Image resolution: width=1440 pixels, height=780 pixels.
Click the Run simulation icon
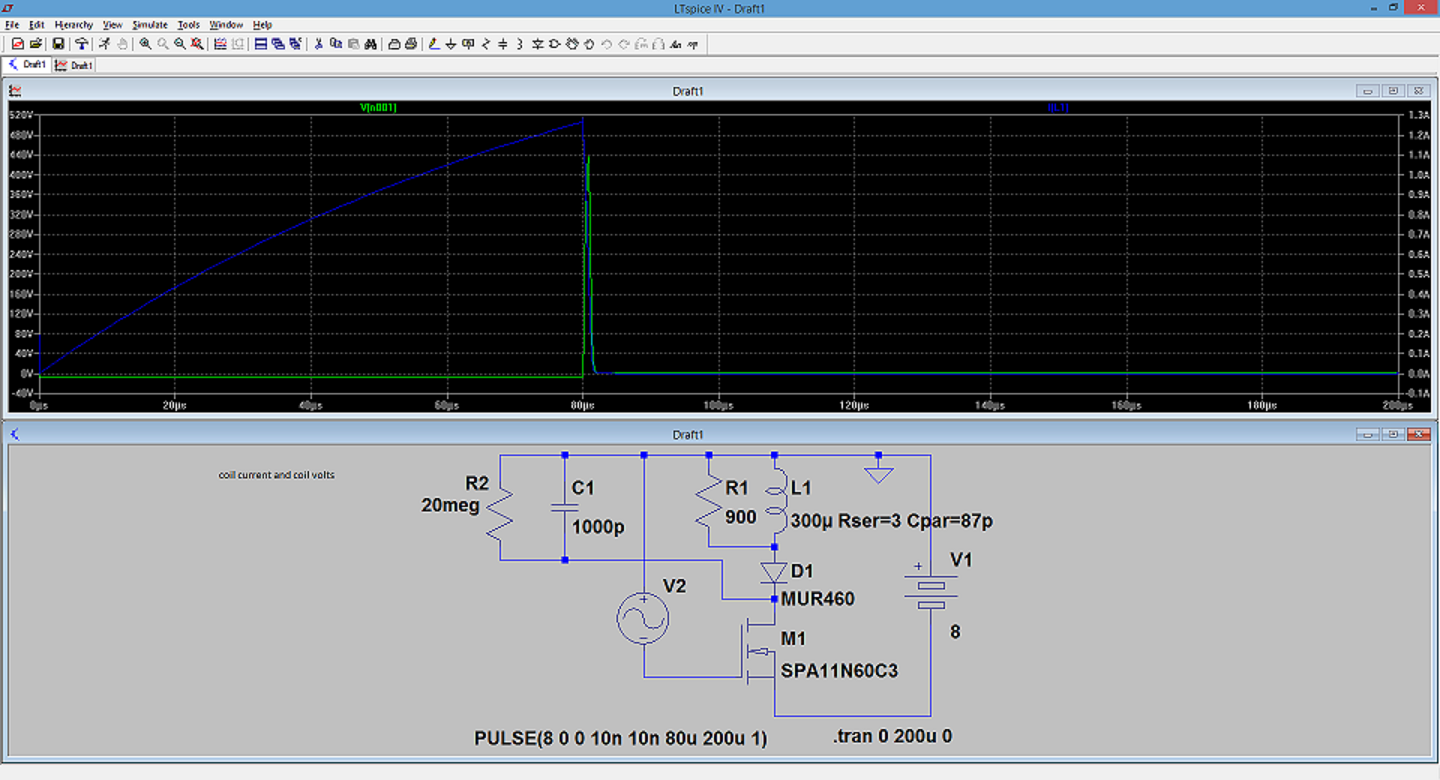[x=104, y=44]
